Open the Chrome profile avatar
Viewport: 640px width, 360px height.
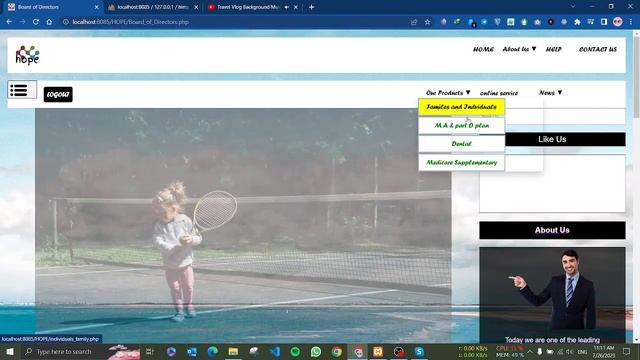pos(618,22)
